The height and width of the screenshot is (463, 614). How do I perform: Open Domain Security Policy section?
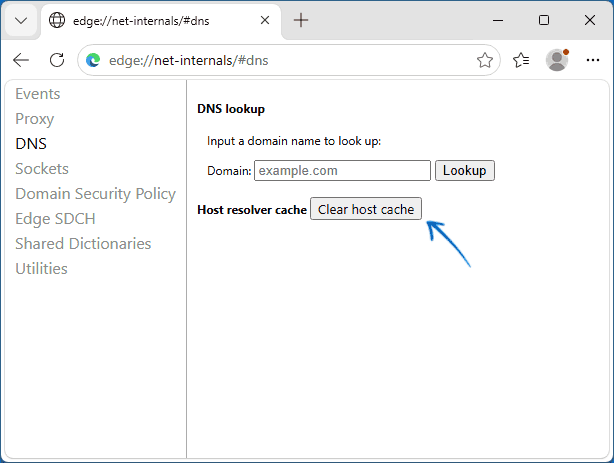click(x=96, y=194)
